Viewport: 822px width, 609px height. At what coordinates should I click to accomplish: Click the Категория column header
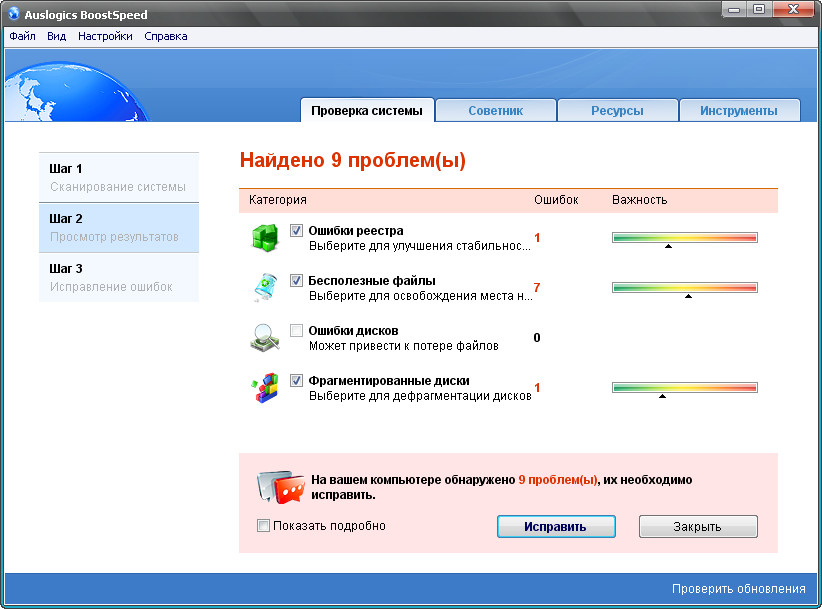click(278, 200)
